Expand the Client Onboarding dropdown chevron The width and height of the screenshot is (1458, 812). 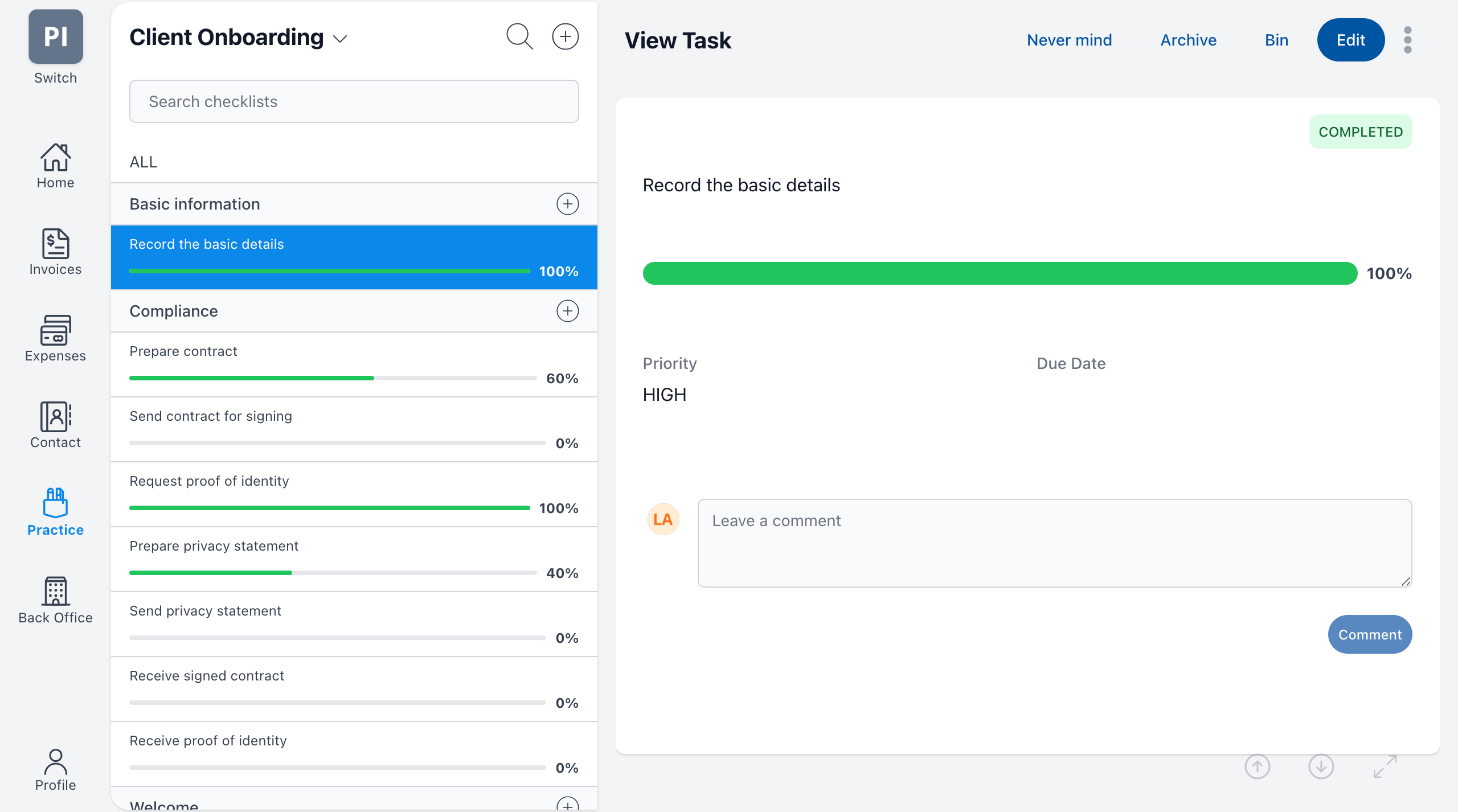coord(340,39)
